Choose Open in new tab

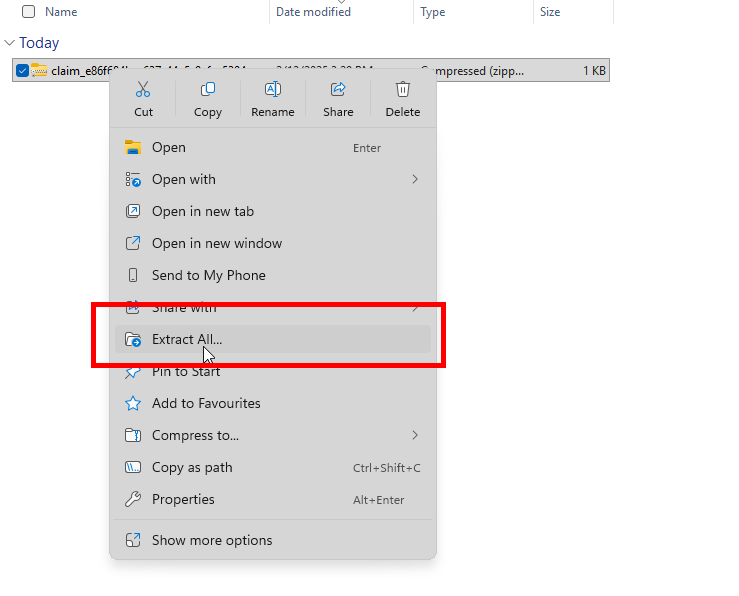point(203,211)
